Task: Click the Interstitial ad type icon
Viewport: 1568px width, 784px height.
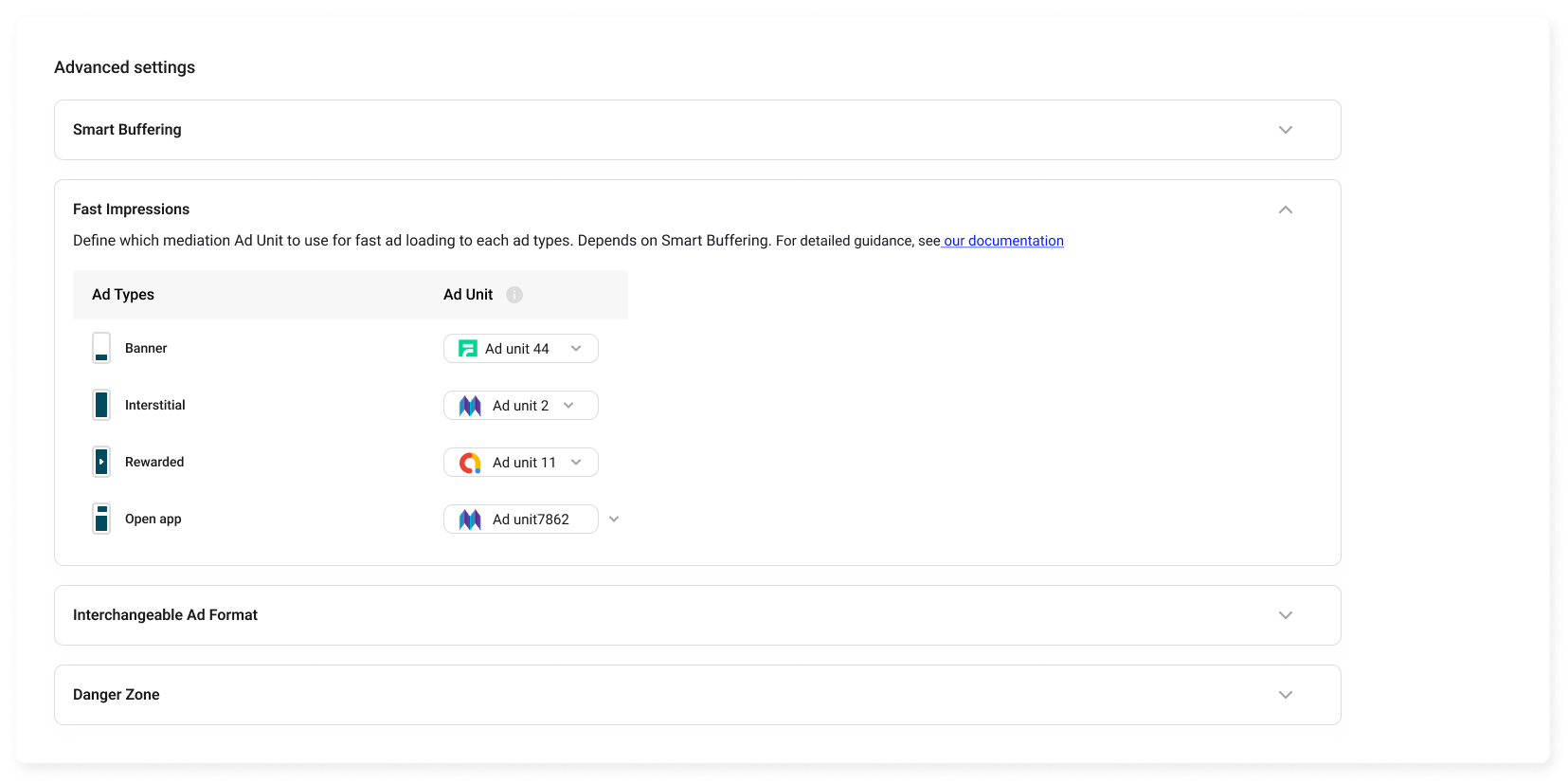Action: 101,405
